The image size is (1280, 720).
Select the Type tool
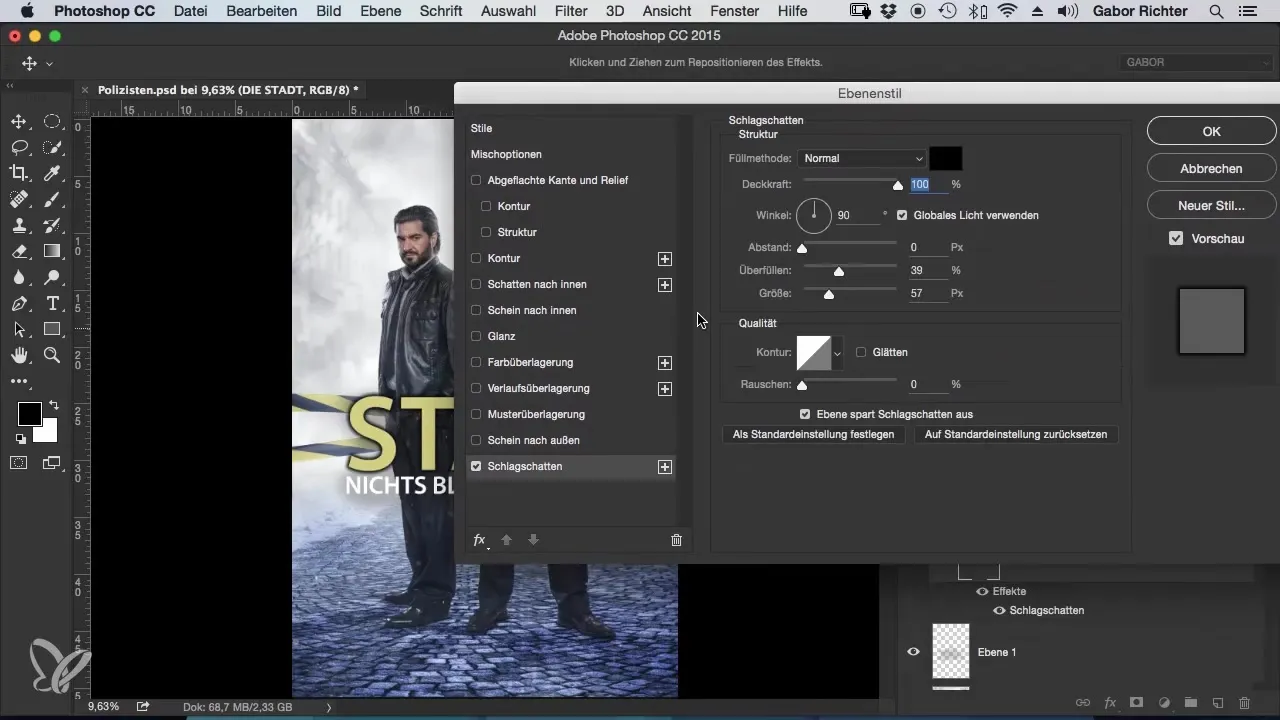(52, 303)
